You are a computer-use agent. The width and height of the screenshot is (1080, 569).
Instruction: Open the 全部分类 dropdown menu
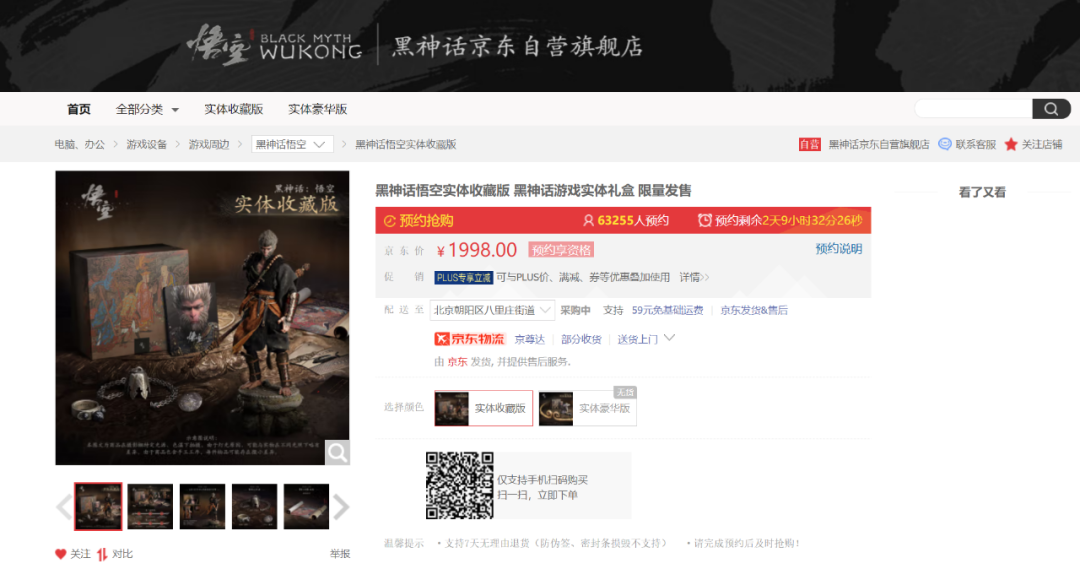[147, 110]
